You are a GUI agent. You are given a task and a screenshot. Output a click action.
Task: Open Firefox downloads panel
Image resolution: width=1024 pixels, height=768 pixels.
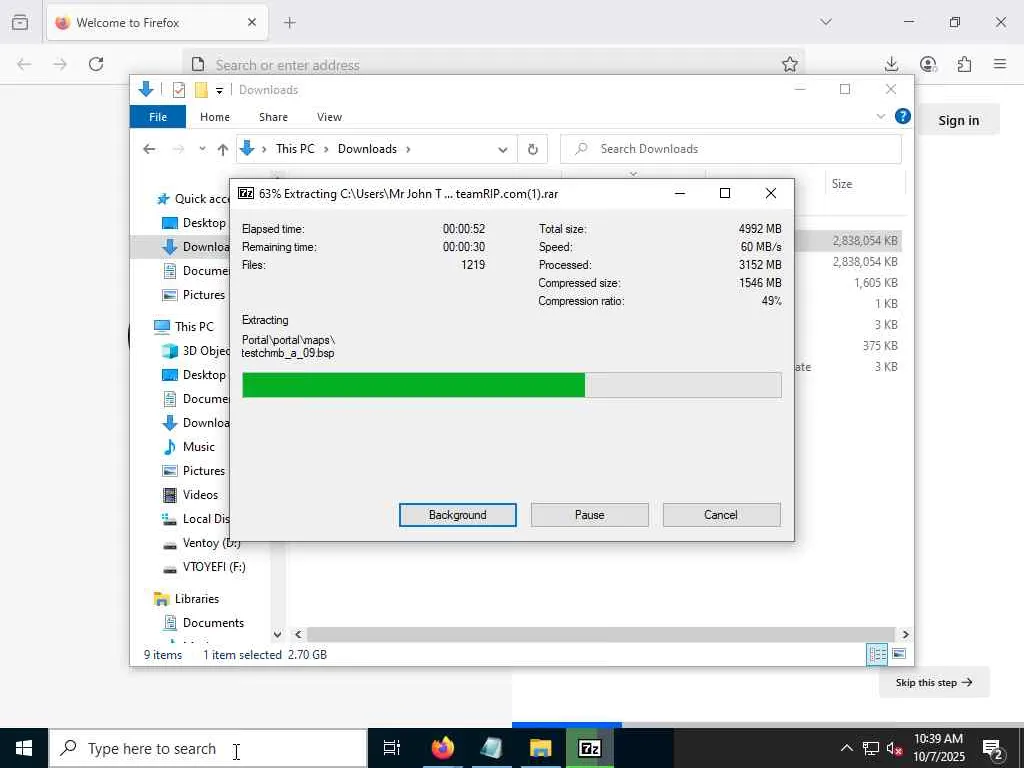coord(891,64)
